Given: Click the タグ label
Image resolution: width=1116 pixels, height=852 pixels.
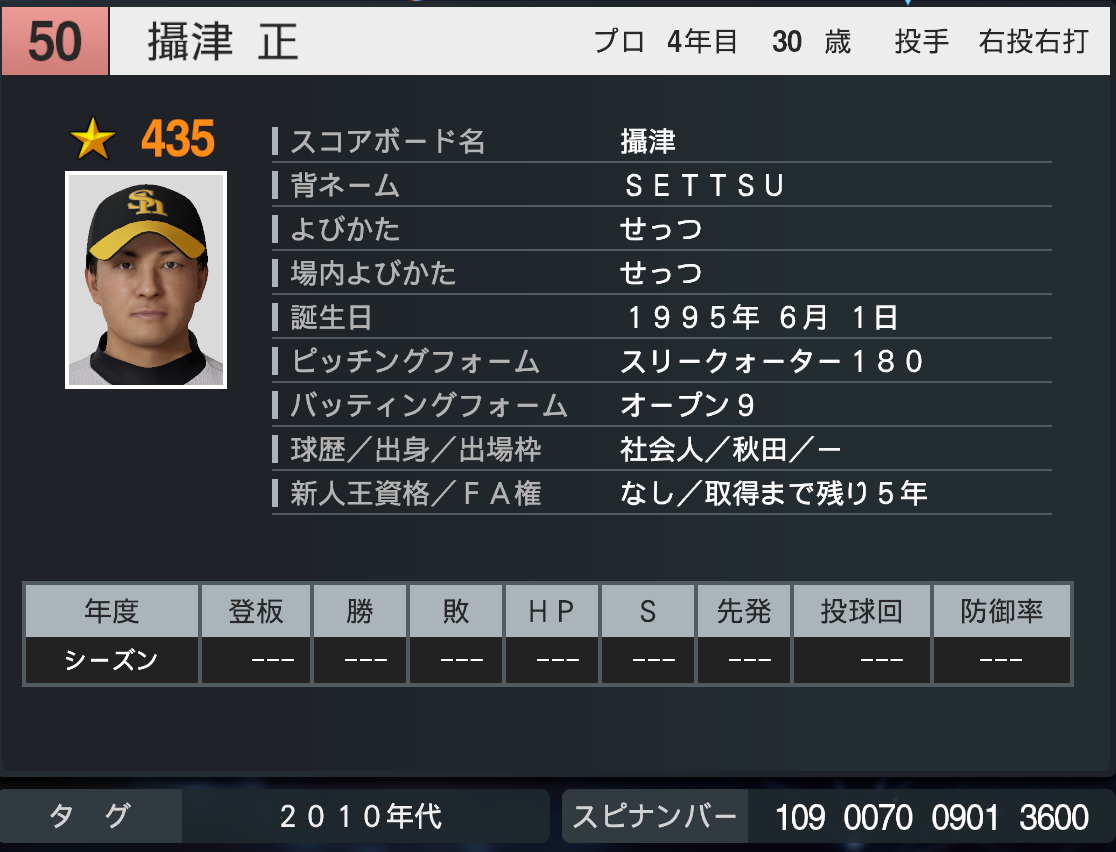Looking at the screenshot, I should (x=91, y=816).
